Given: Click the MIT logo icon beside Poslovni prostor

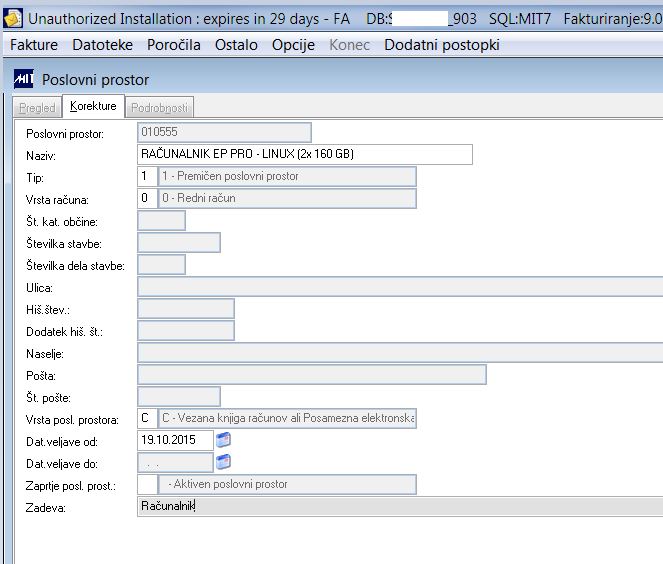Looking at the screenshot, I should [x=23, y=79].
